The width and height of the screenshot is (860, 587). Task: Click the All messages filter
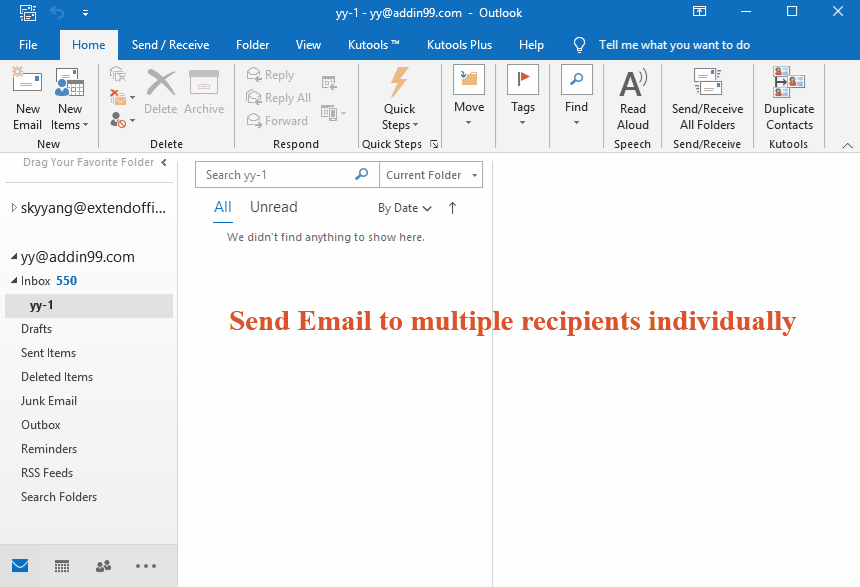pyautogui.click(x=222, y=207)
